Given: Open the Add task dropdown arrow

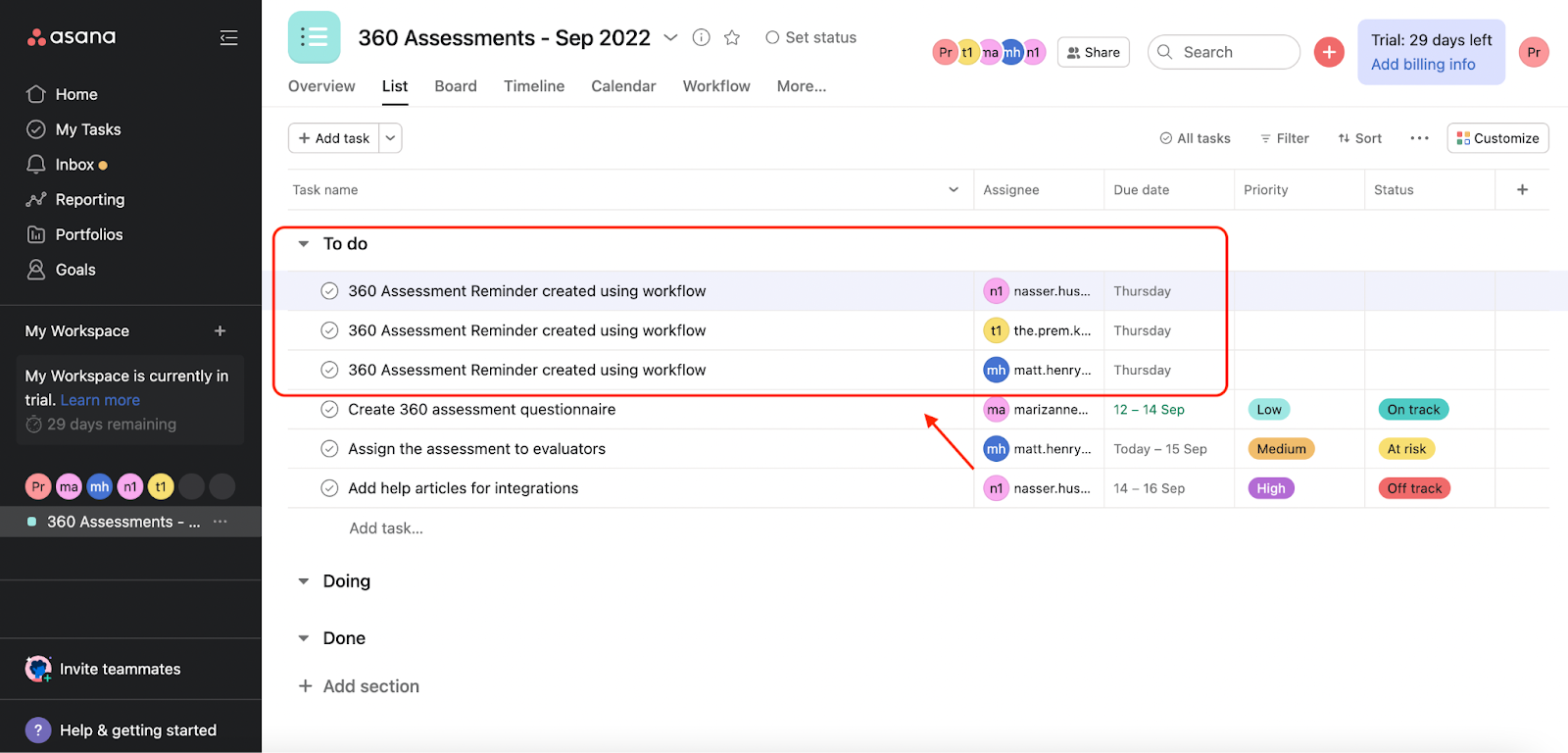Looking at the screenshot, I should [x=390, y=138].
